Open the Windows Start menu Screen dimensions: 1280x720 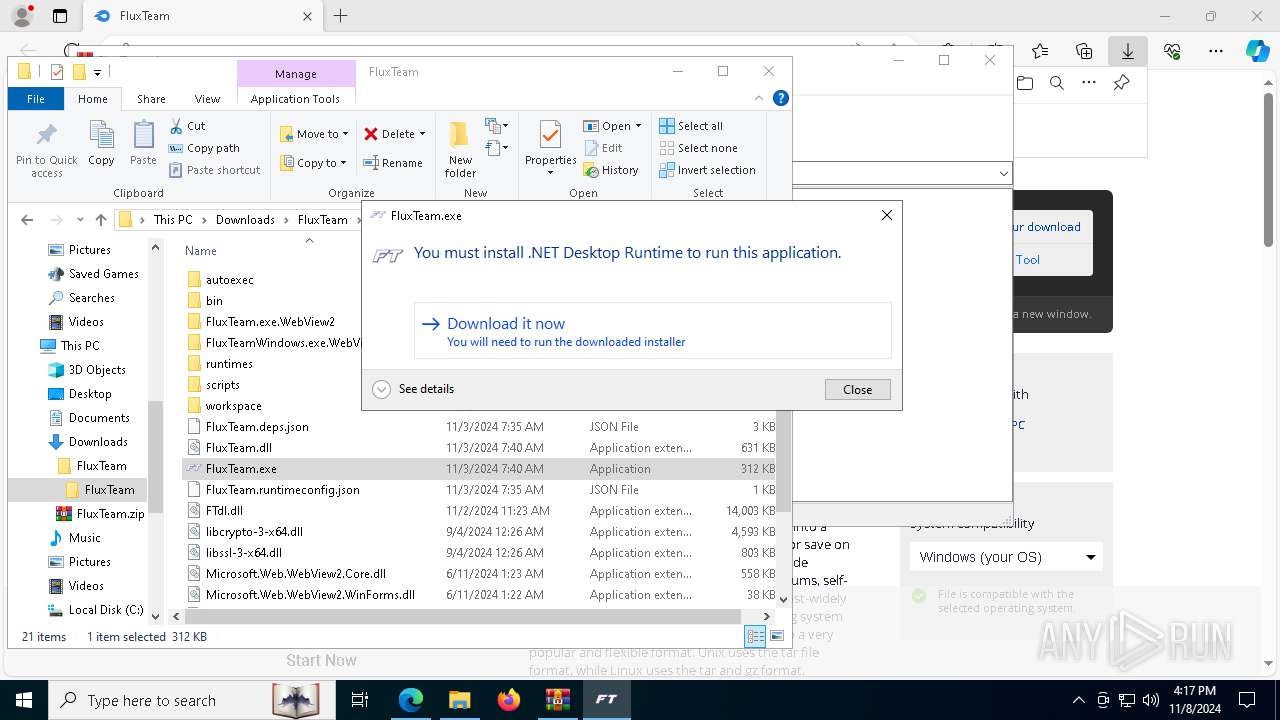(23, 700)
